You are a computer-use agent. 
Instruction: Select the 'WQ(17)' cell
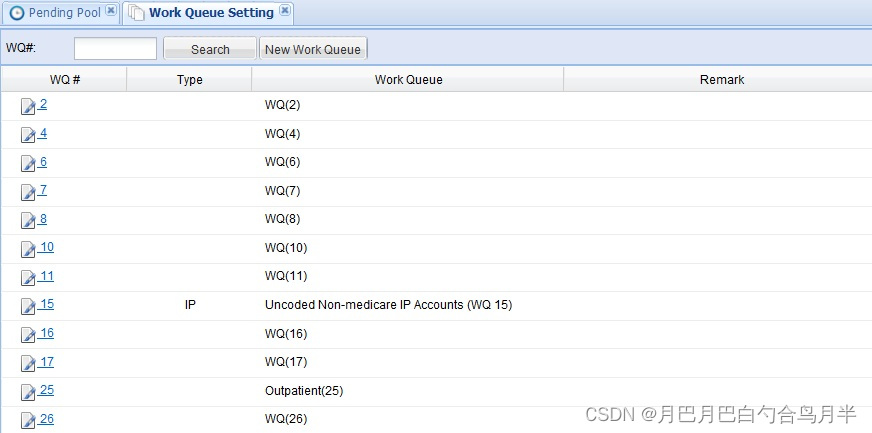(x=286, y=362)
